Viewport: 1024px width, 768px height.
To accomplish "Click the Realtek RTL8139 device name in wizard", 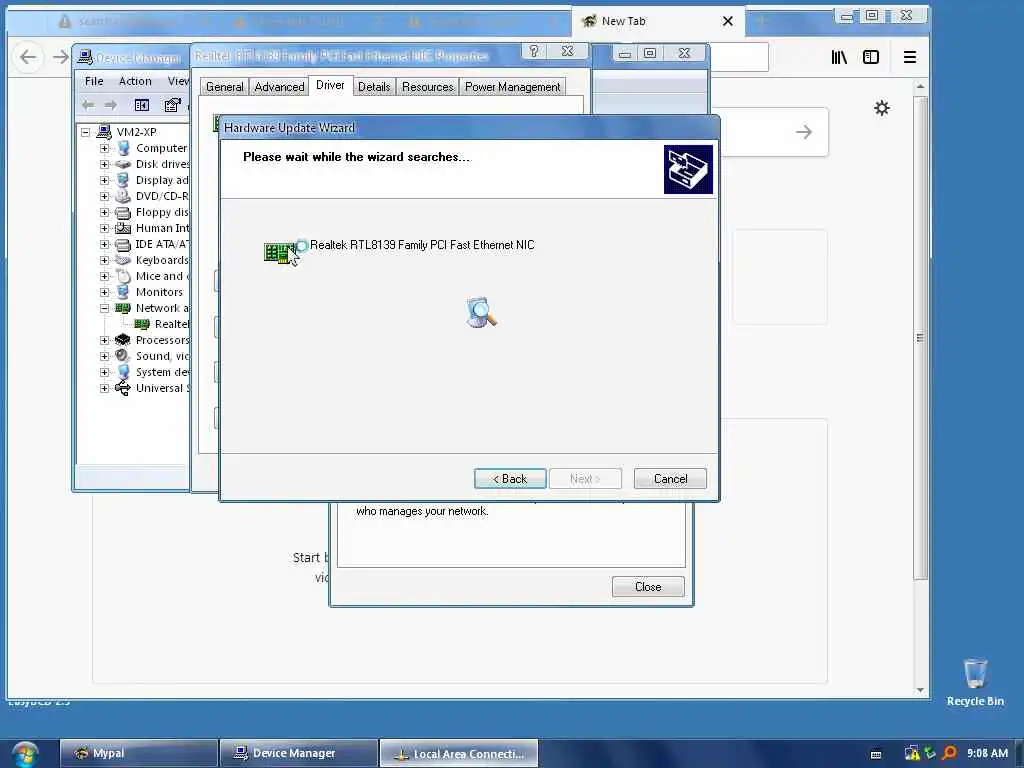I will pos(422,245).
